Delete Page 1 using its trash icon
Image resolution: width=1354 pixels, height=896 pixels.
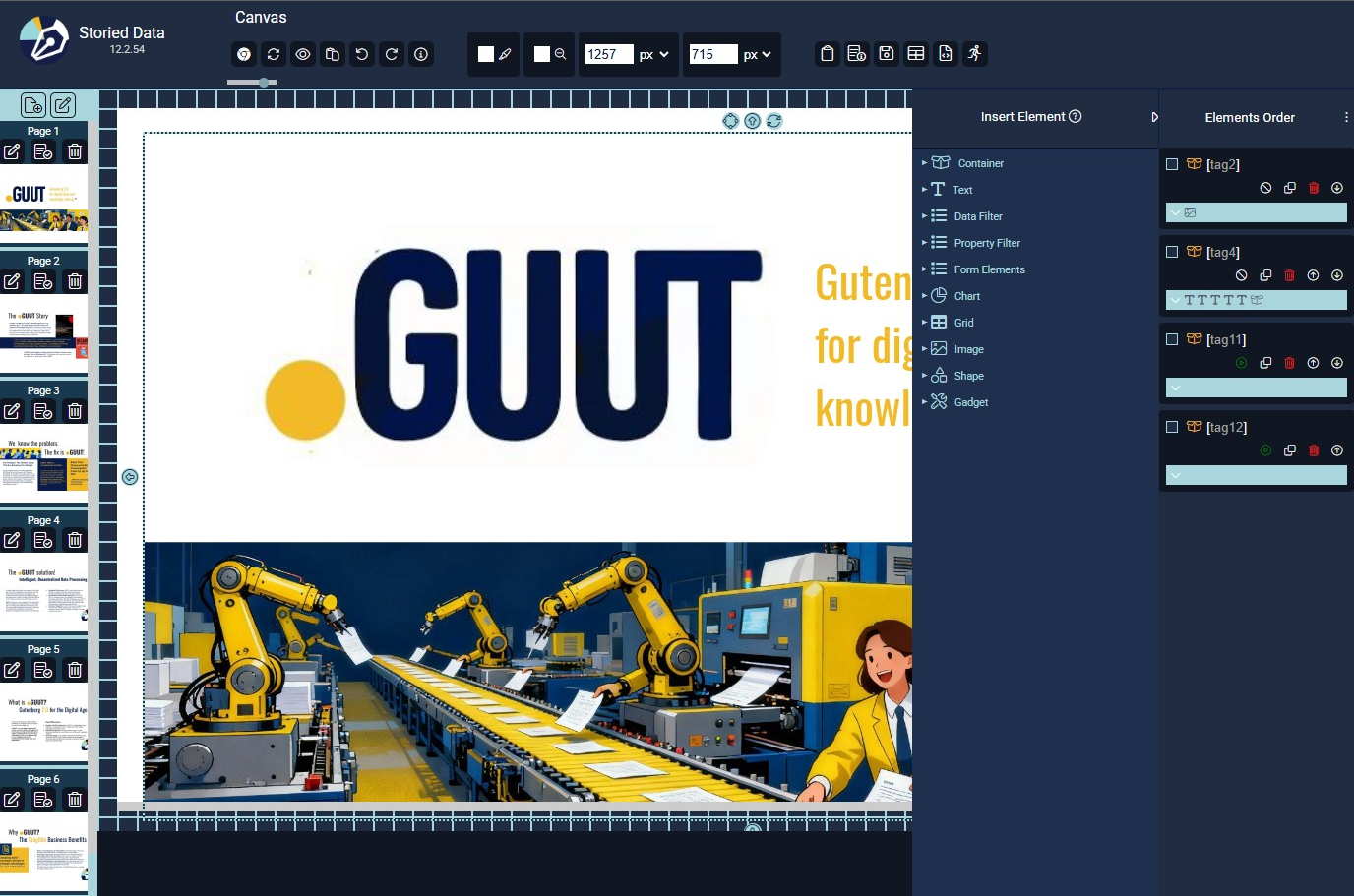click(75, 151)
